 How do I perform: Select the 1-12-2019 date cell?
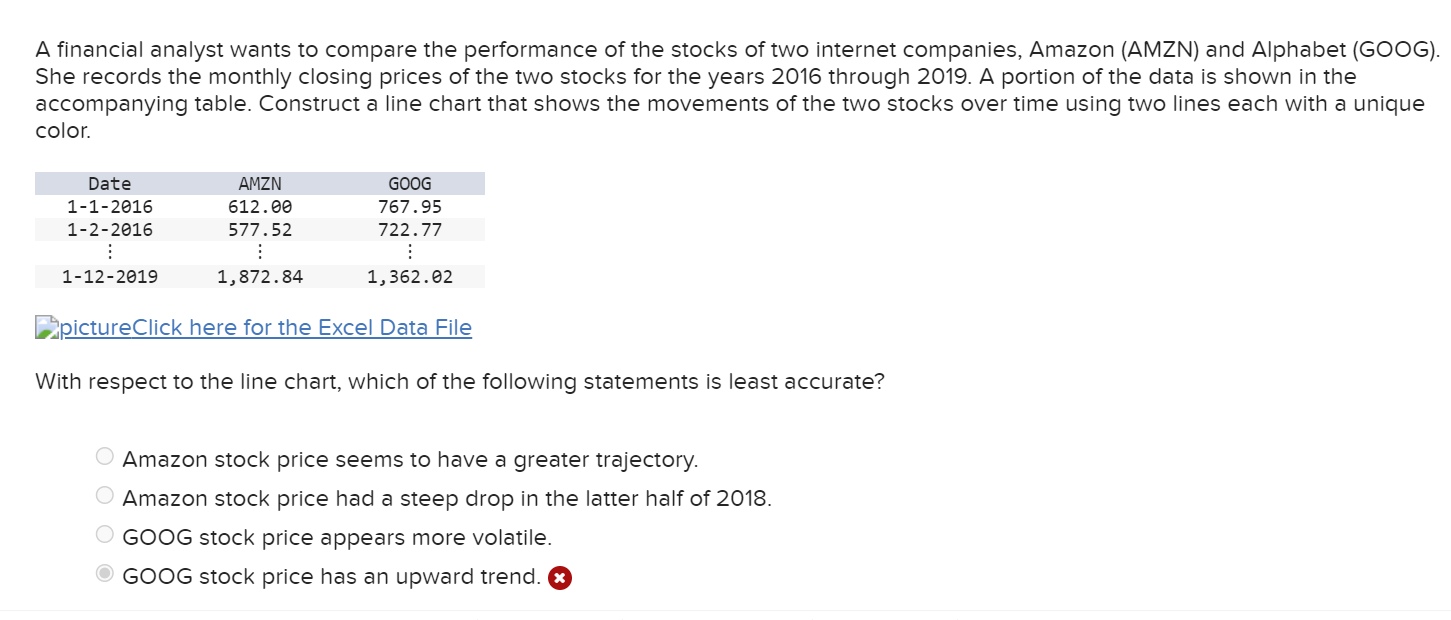(110, 276)
